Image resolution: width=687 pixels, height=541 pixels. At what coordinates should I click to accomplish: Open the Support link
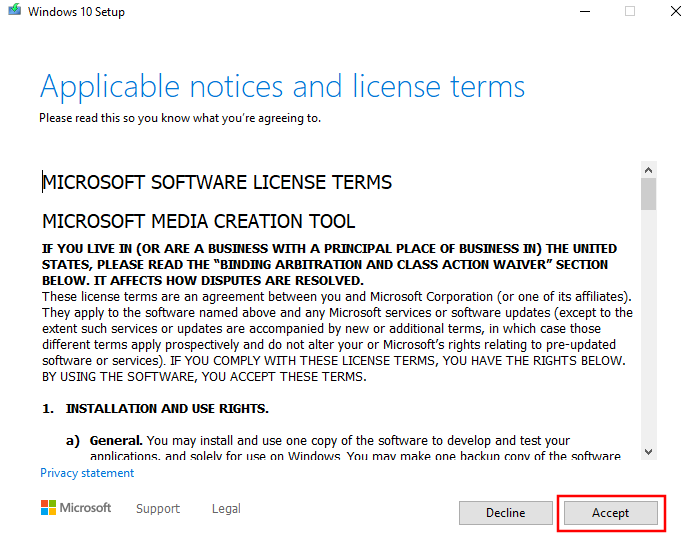pyautogui.click(x=158, y=508)
